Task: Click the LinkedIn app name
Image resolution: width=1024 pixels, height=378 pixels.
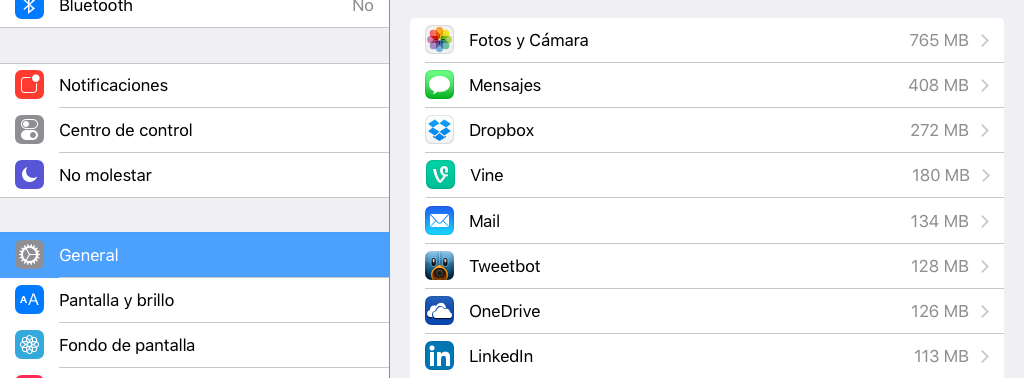Action: point(501,356)
